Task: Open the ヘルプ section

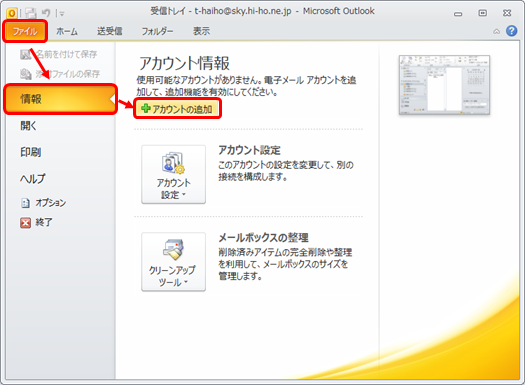Action: (32, 178)
